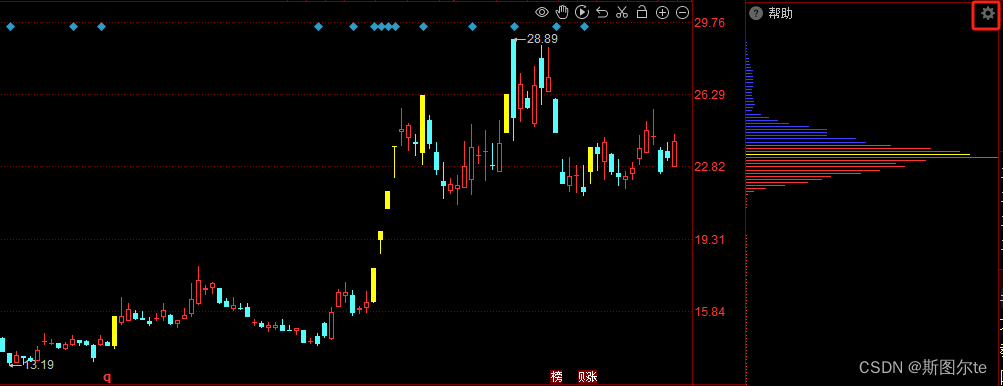The width and height of the screenshot is (1003, 386).
Task: Click the 29.76 price axis label
Action: pos(709,23)
